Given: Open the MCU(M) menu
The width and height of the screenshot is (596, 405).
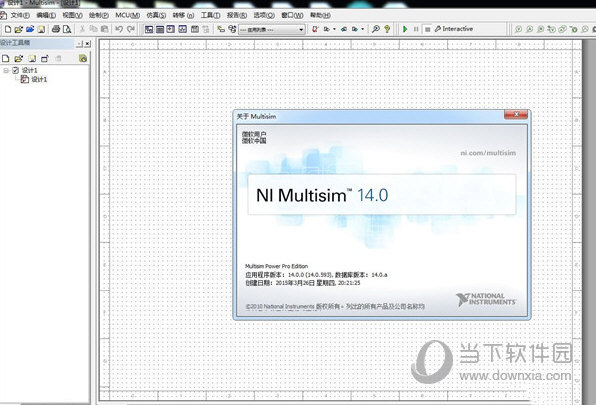Looking at the screenshot, I should [x=127, y=15].
